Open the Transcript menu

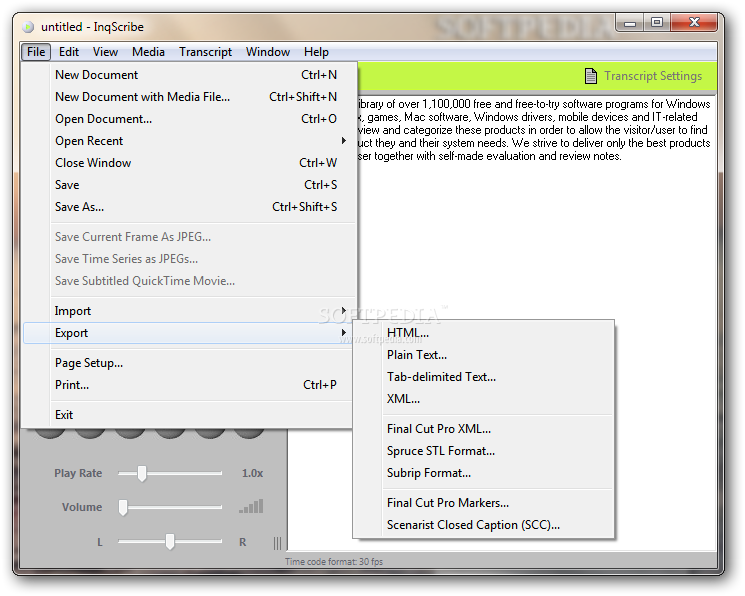205,52
